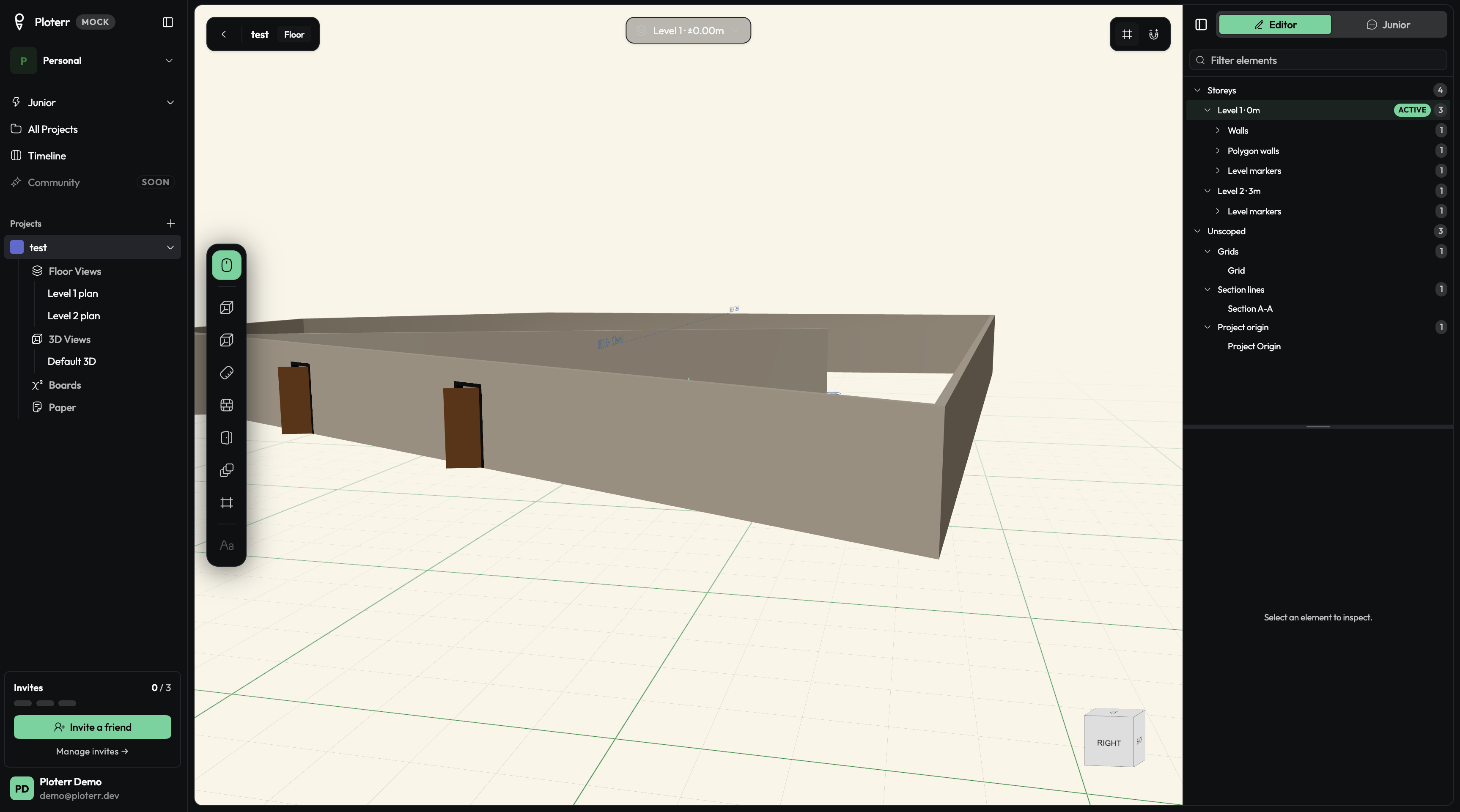Open Timeline page
1460x812 pixels.
tap(47, 156)
